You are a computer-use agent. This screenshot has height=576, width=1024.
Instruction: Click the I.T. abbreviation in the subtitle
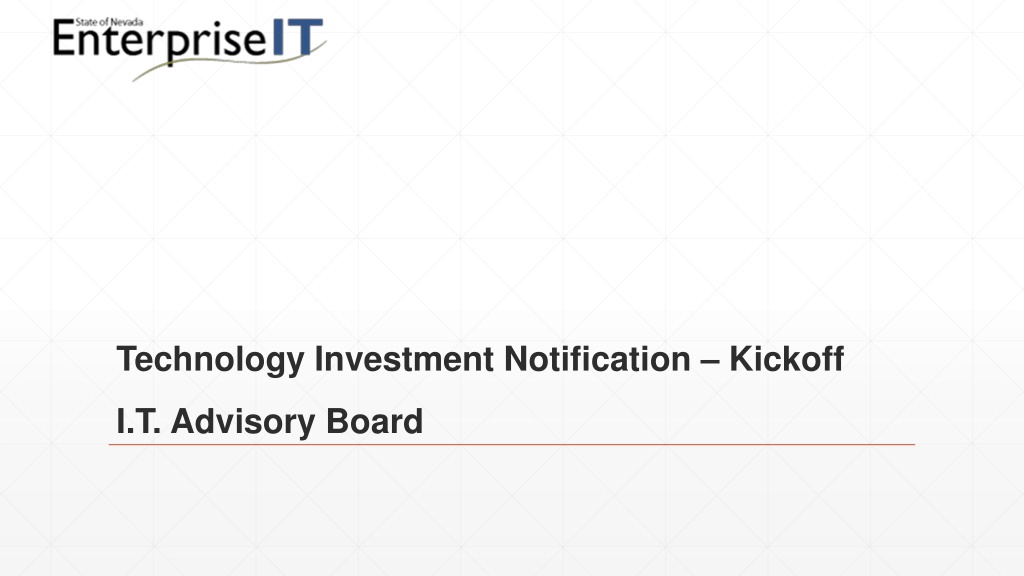[138, 421]
